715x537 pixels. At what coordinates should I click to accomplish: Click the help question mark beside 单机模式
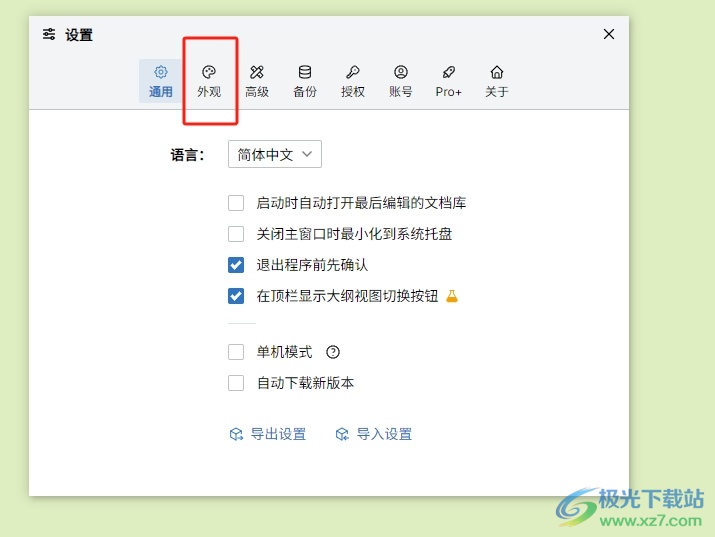(333, 352)
